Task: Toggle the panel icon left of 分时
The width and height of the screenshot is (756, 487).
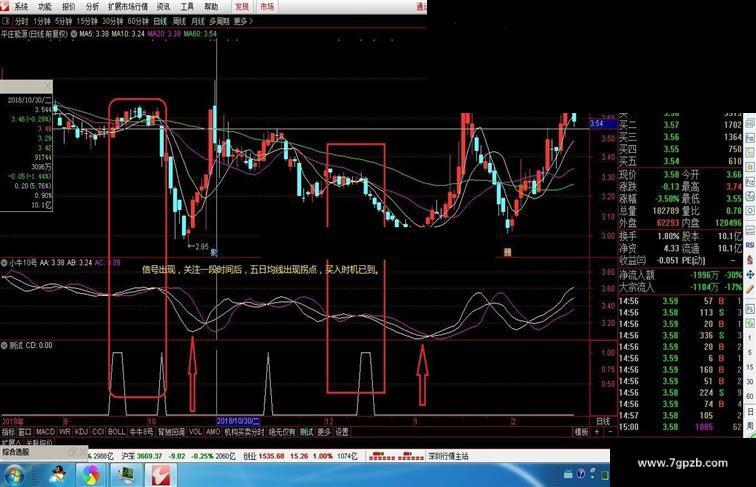Action: pos(6,21)
